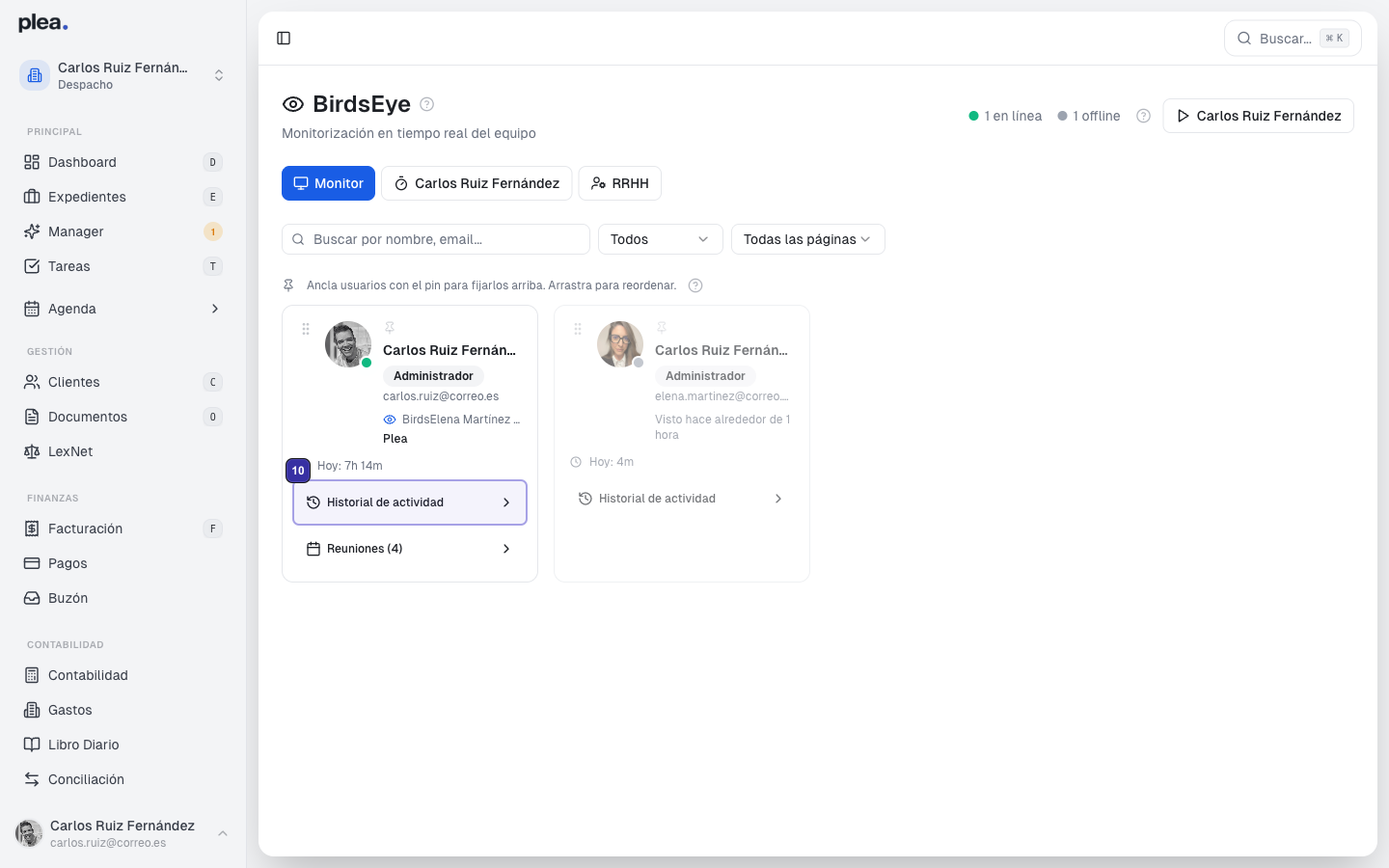Switch to the timer Carlos Ruiz Fernández tab
Image resolution: width=1389 pixels, height=868 pixels.
pos(477,183)
